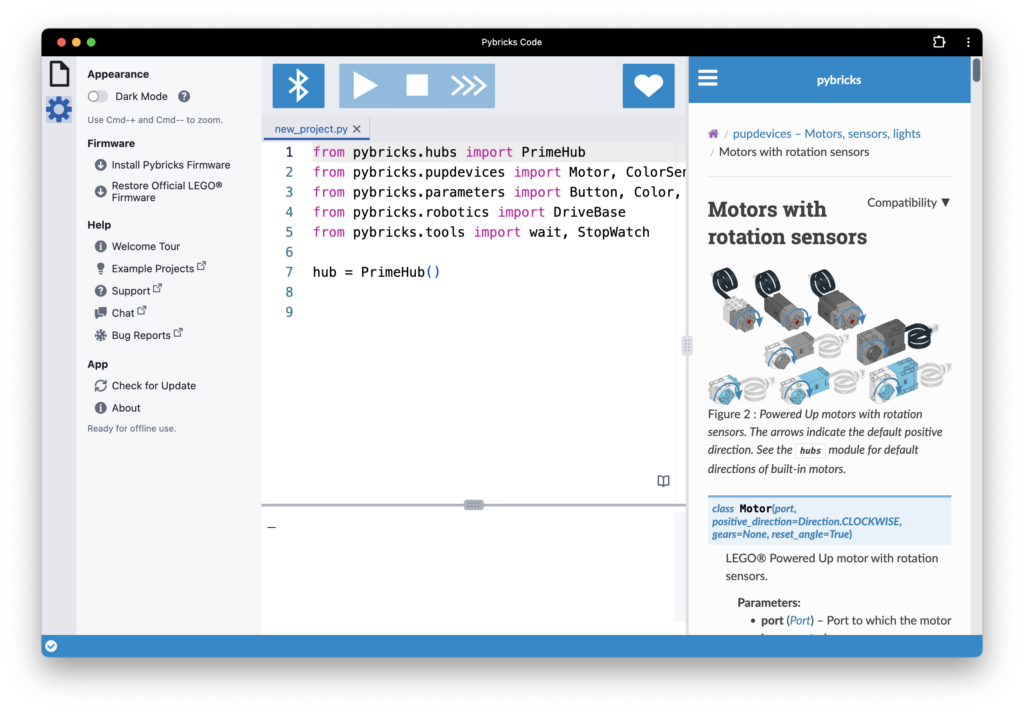Close the new_project.py tab

357,129
